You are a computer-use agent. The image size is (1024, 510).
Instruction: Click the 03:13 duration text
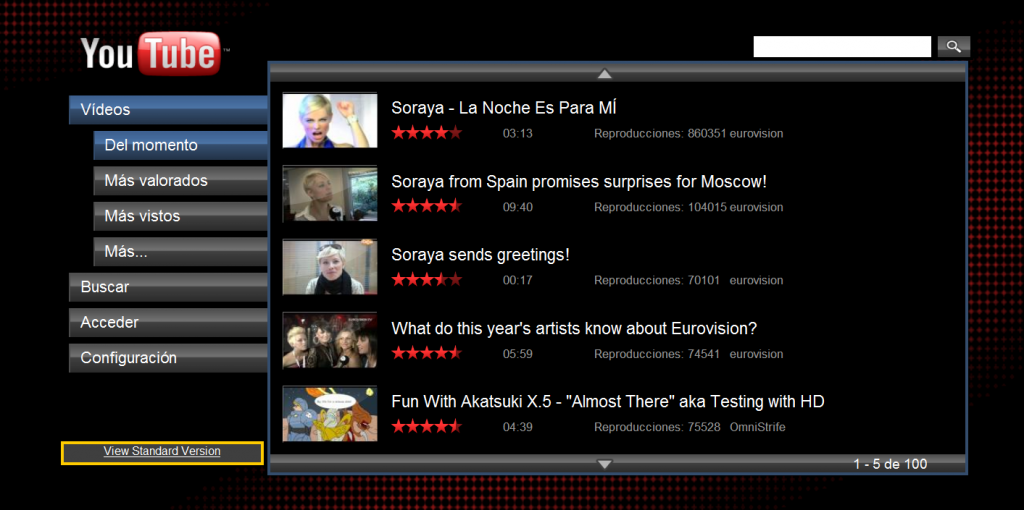tap(517, 134)
